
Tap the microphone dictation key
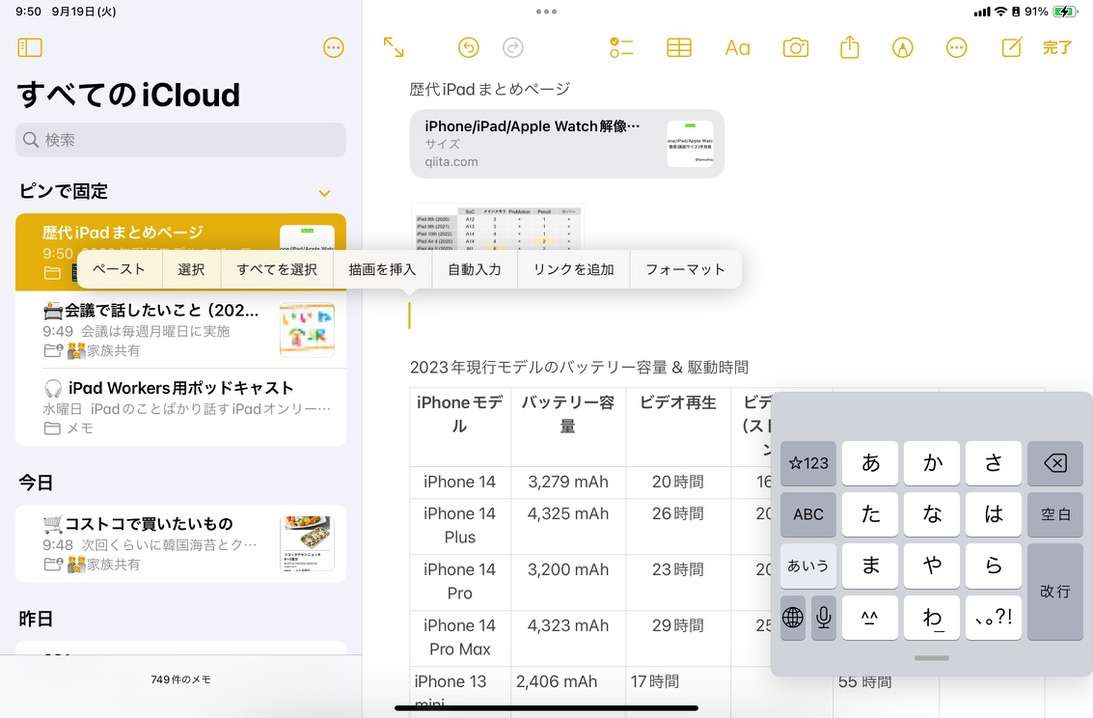(823, 617)
